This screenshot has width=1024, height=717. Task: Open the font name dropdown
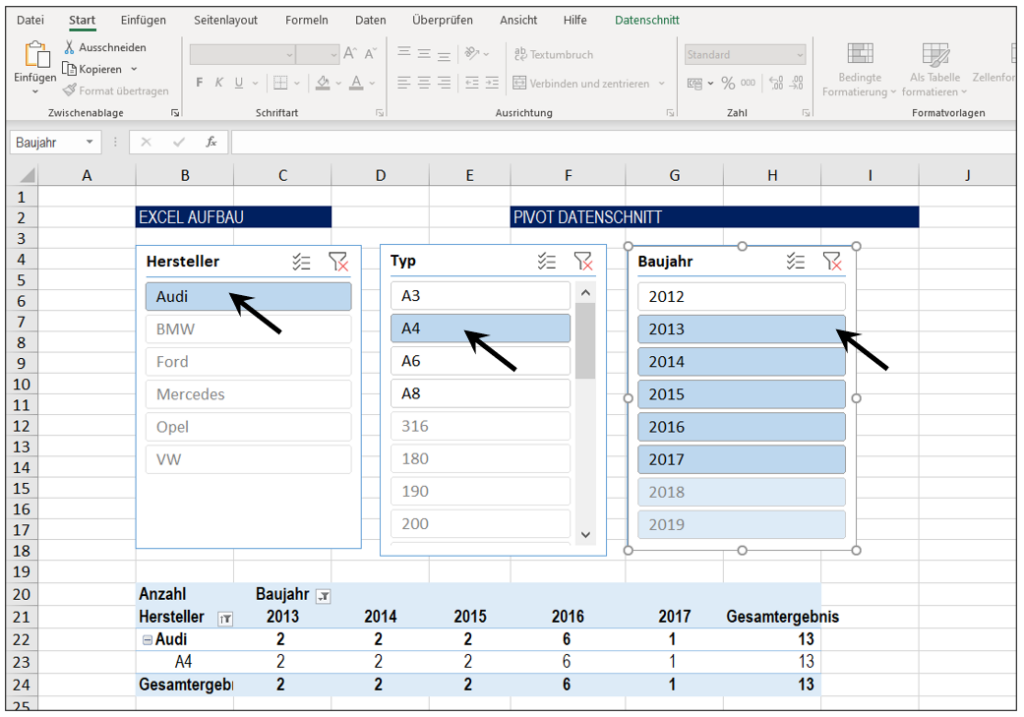[x=289, y=54]
